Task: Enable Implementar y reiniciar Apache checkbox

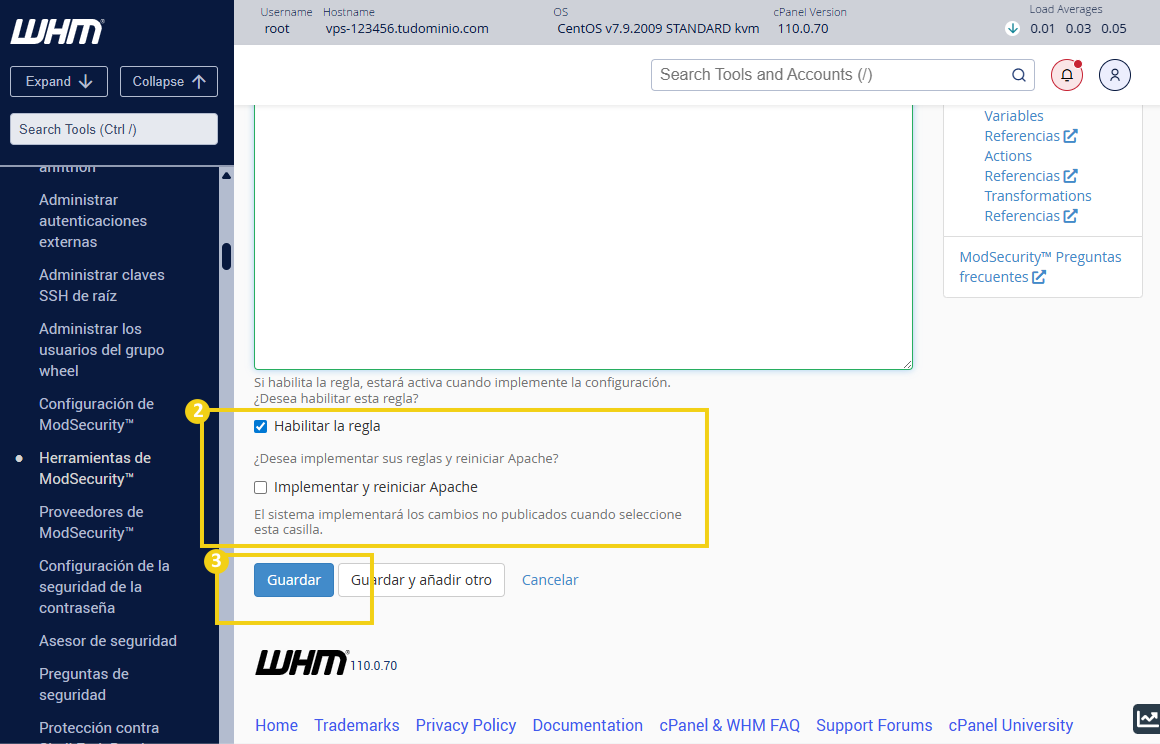Action: click(260, 487)
